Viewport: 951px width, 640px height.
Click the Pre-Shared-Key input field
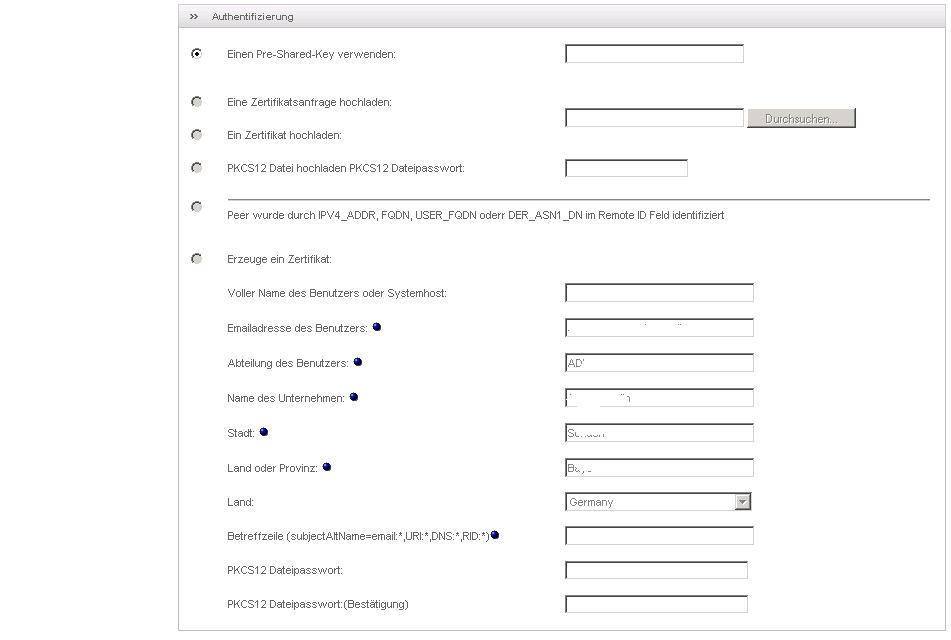point(654,54)
